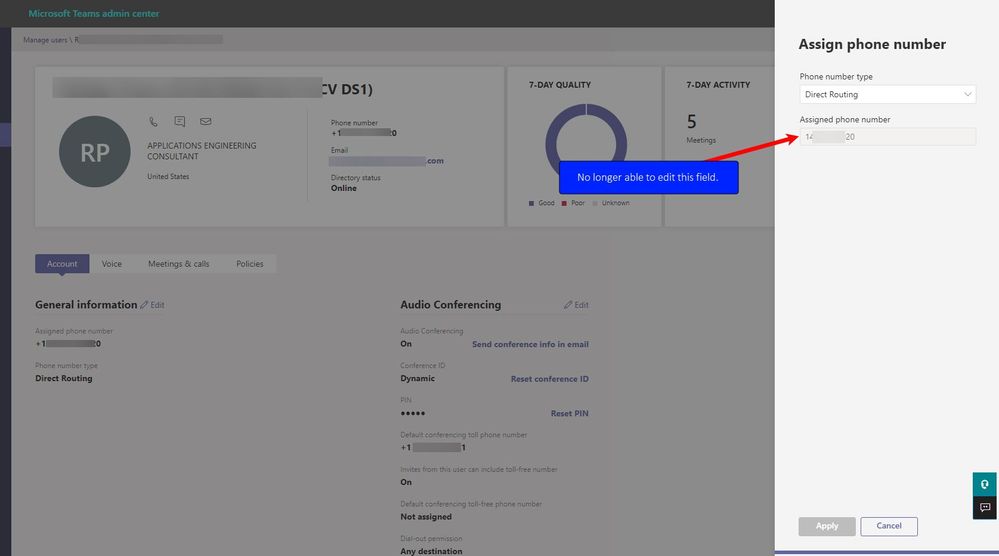The width and height of the screenshot is (999, 556).
Task: Click Microsoft Teams admin center title
Action: tap(94, 13)
